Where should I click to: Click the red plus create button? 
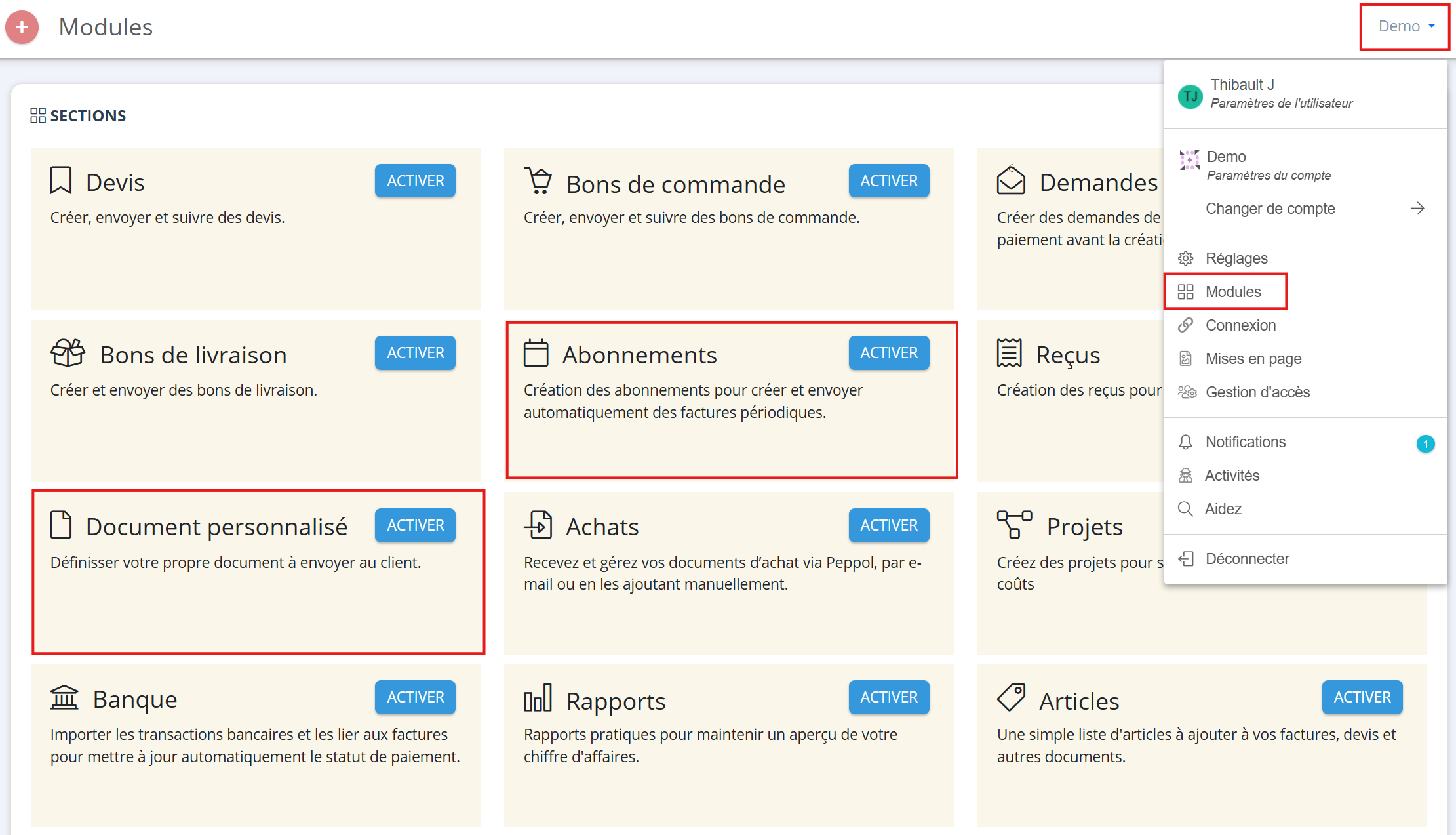22,27
